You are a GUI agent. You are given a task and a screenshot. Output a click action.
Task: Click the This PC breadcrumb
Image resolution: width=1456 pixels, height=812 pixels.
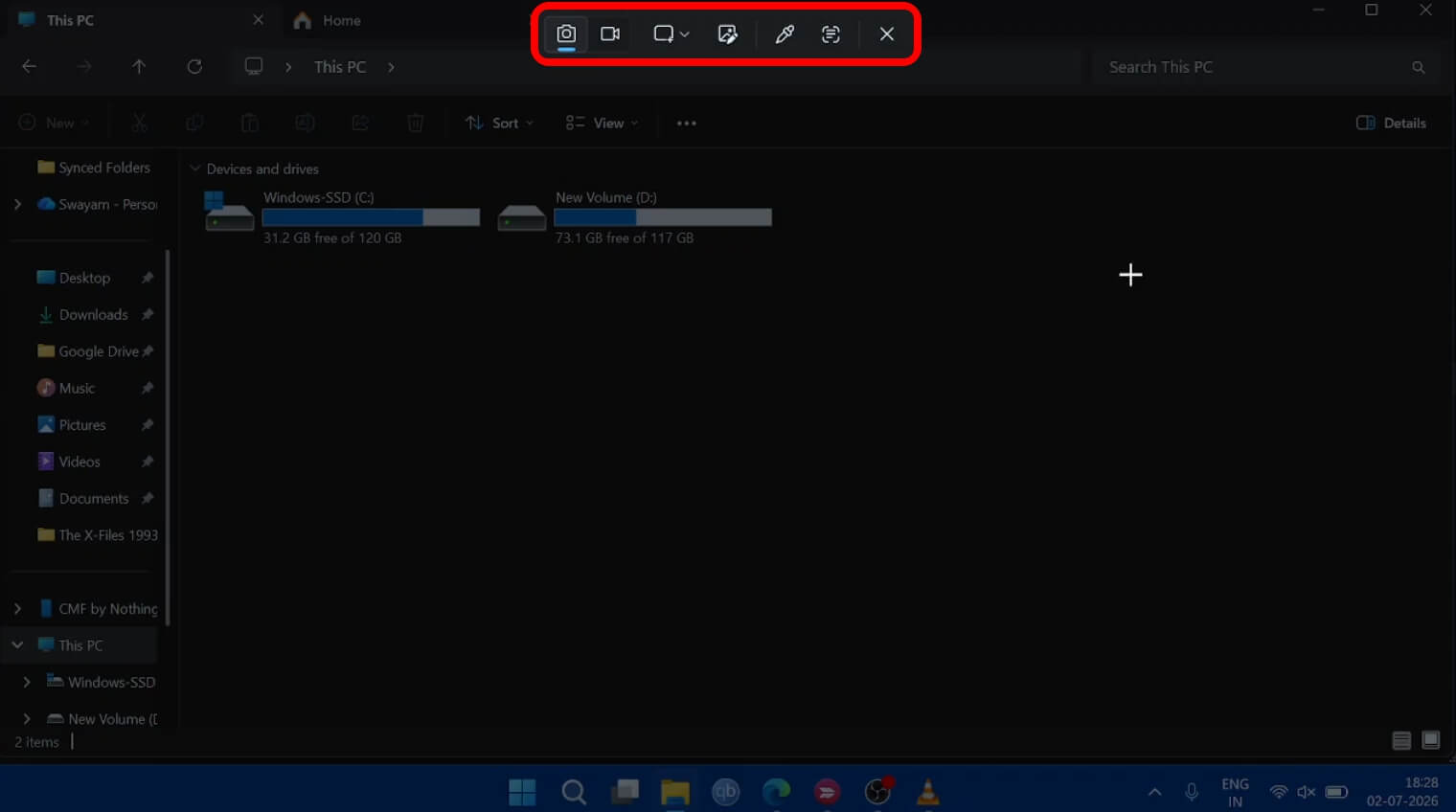pyautogui.click(x=340, y=67)
